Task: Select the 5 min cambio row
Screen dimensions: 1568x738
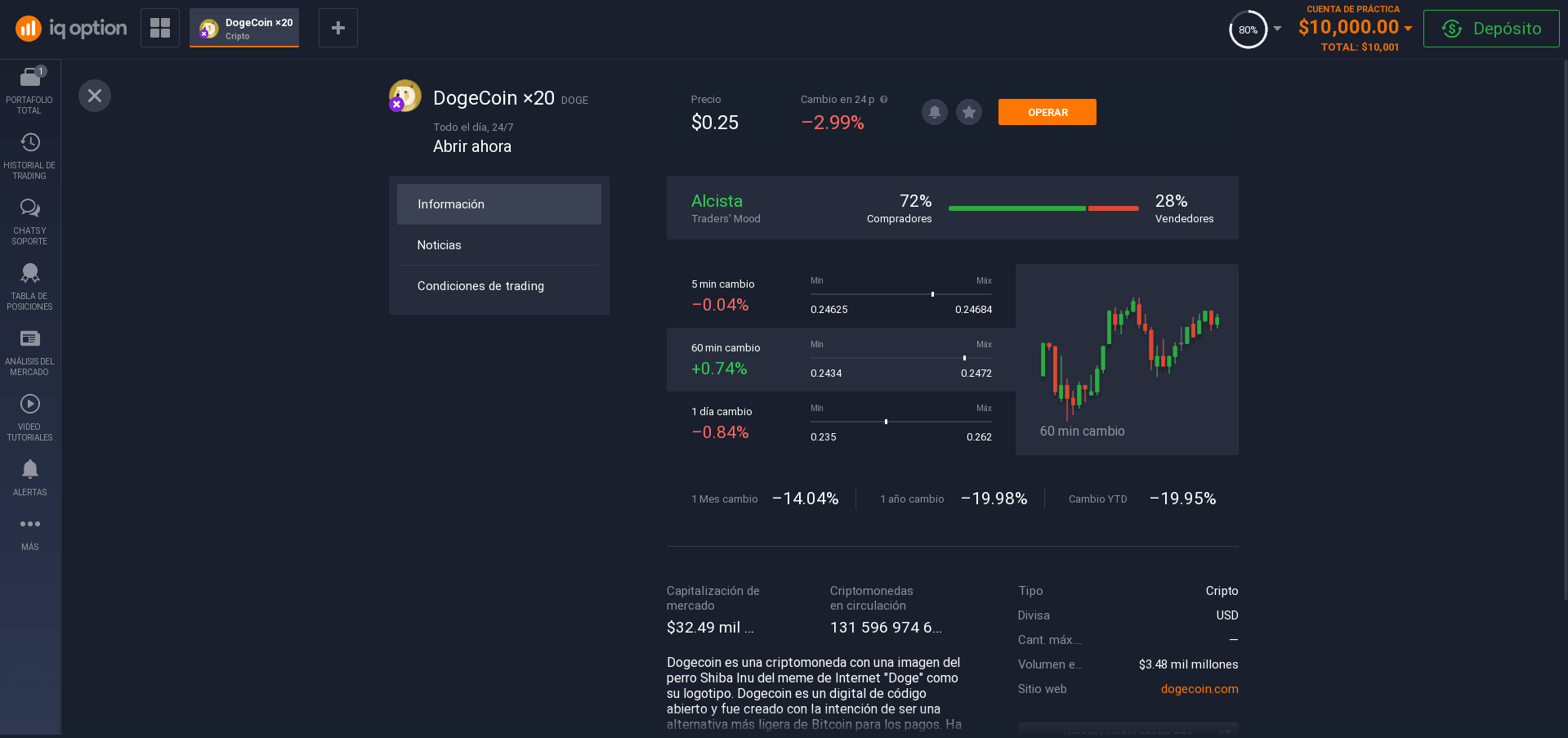Action: [x=841, y=296]
